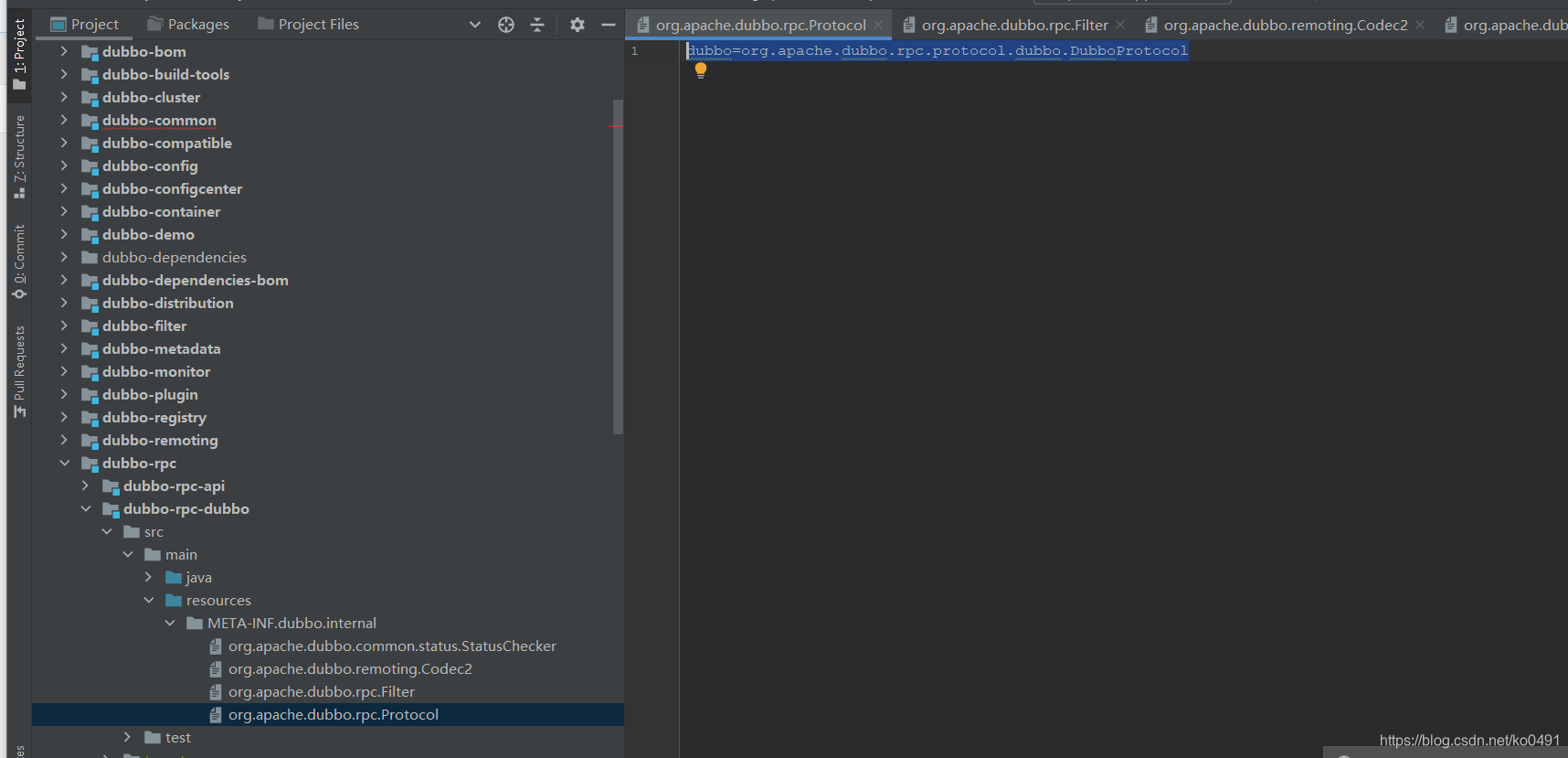Image resolution: width=1568 pixels, height=758 pixels.
Task: Select the dubbo-filter module
Action: pyautogui.click(x=144, y=326)
